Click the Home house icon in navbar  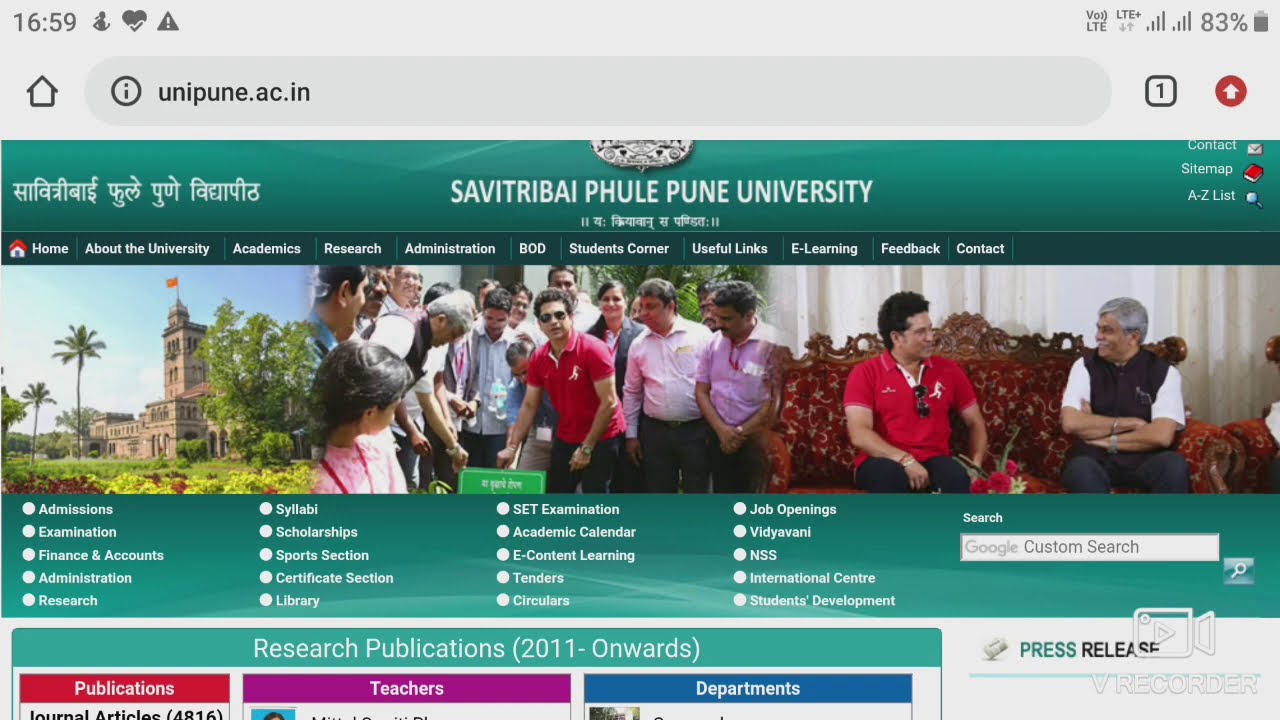pyautogui.click(x=17, y=248)
